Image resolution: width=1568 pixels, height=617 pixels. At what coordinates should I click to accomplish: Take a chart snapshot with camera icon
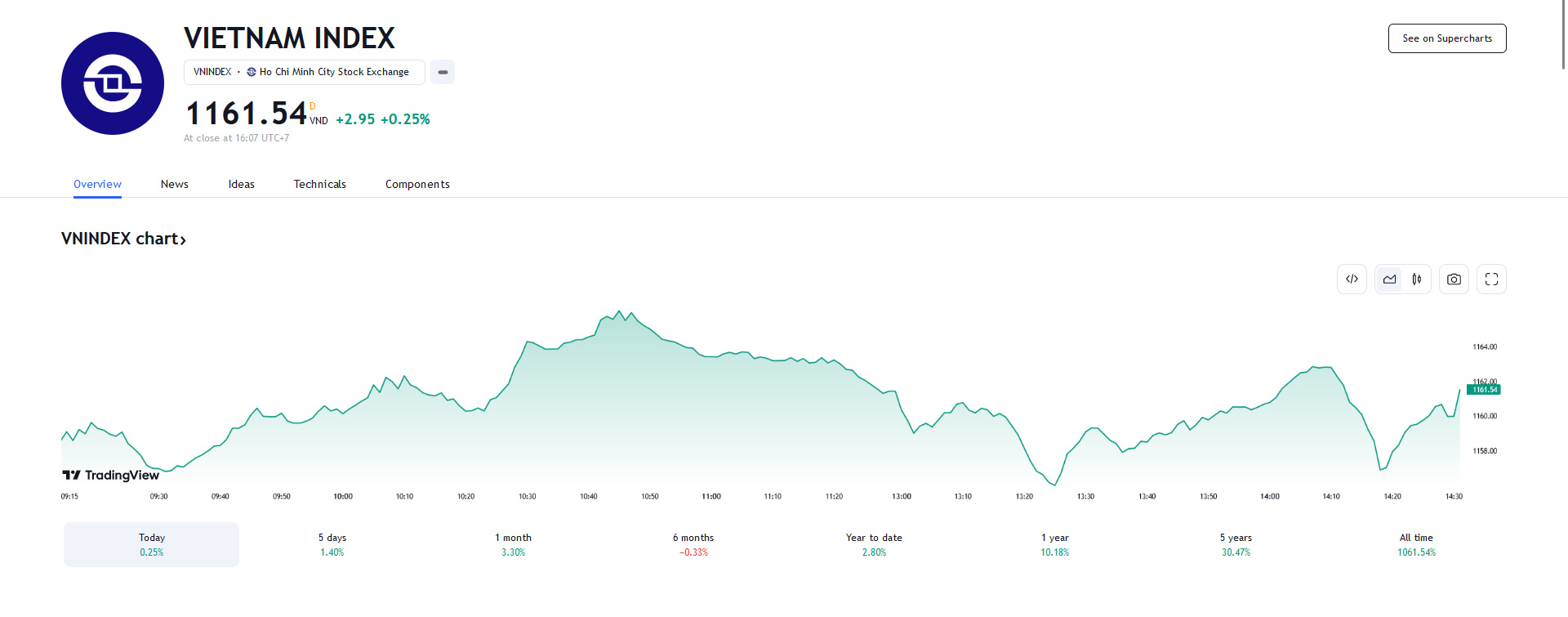1454,279
